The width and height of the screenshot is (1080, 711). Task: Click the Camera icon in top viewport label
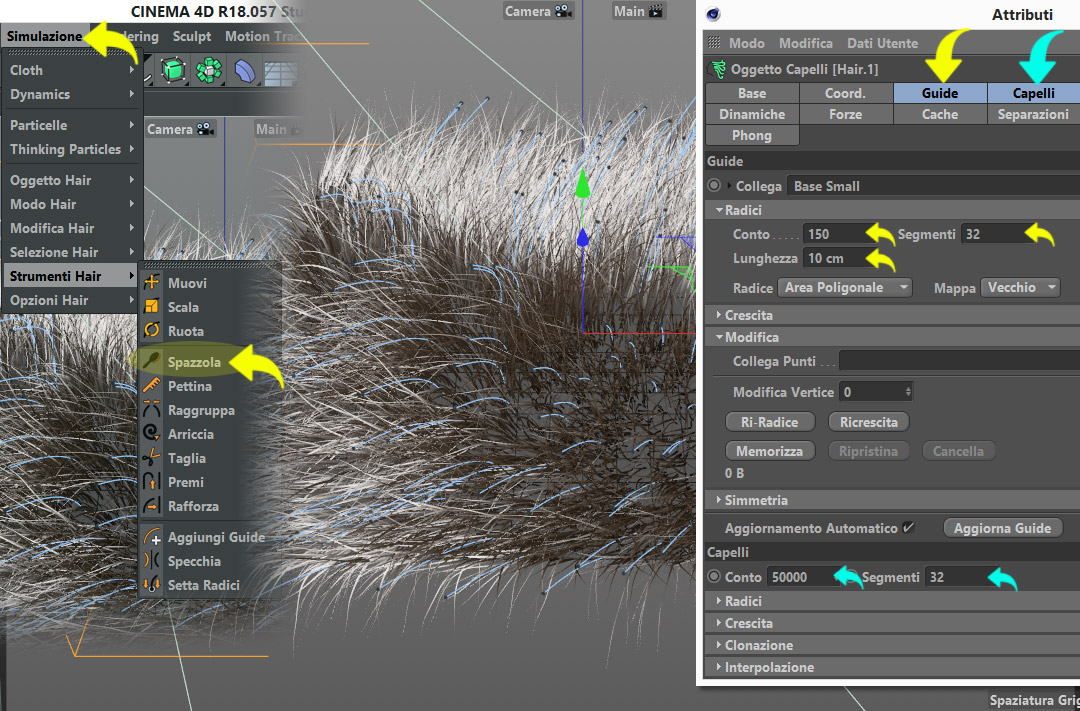563,11
